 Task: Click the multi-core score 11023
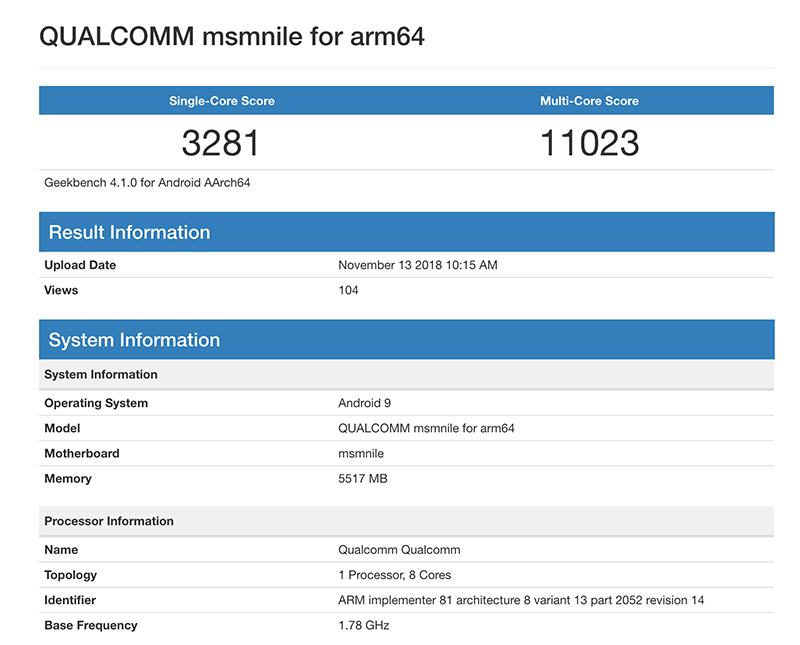[x=589, y=143]
